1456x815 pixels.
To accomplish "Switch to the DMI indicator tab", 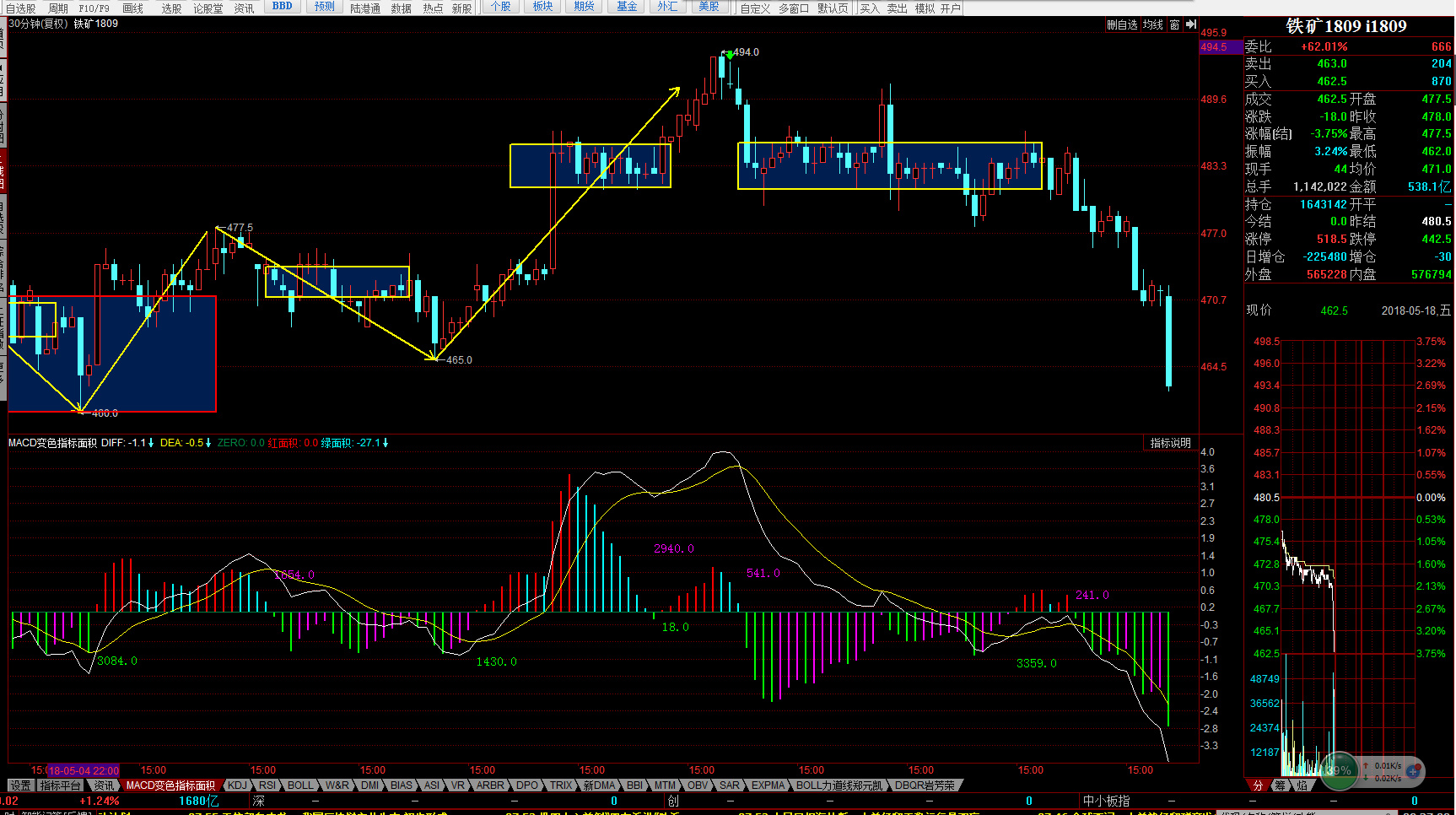I will coord(370,785).
